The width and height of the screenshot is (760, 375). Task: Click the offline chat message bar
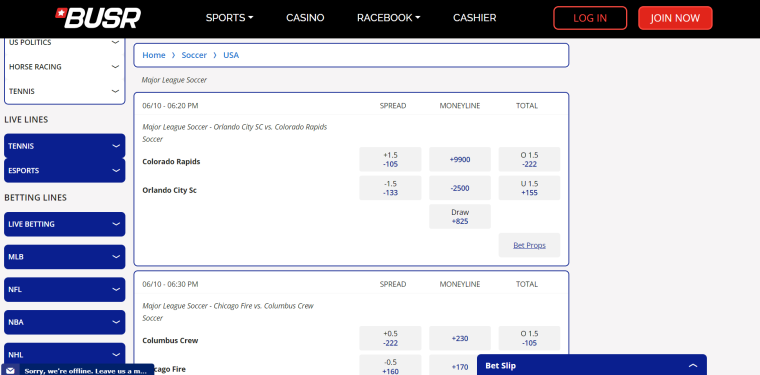[78, 370]
